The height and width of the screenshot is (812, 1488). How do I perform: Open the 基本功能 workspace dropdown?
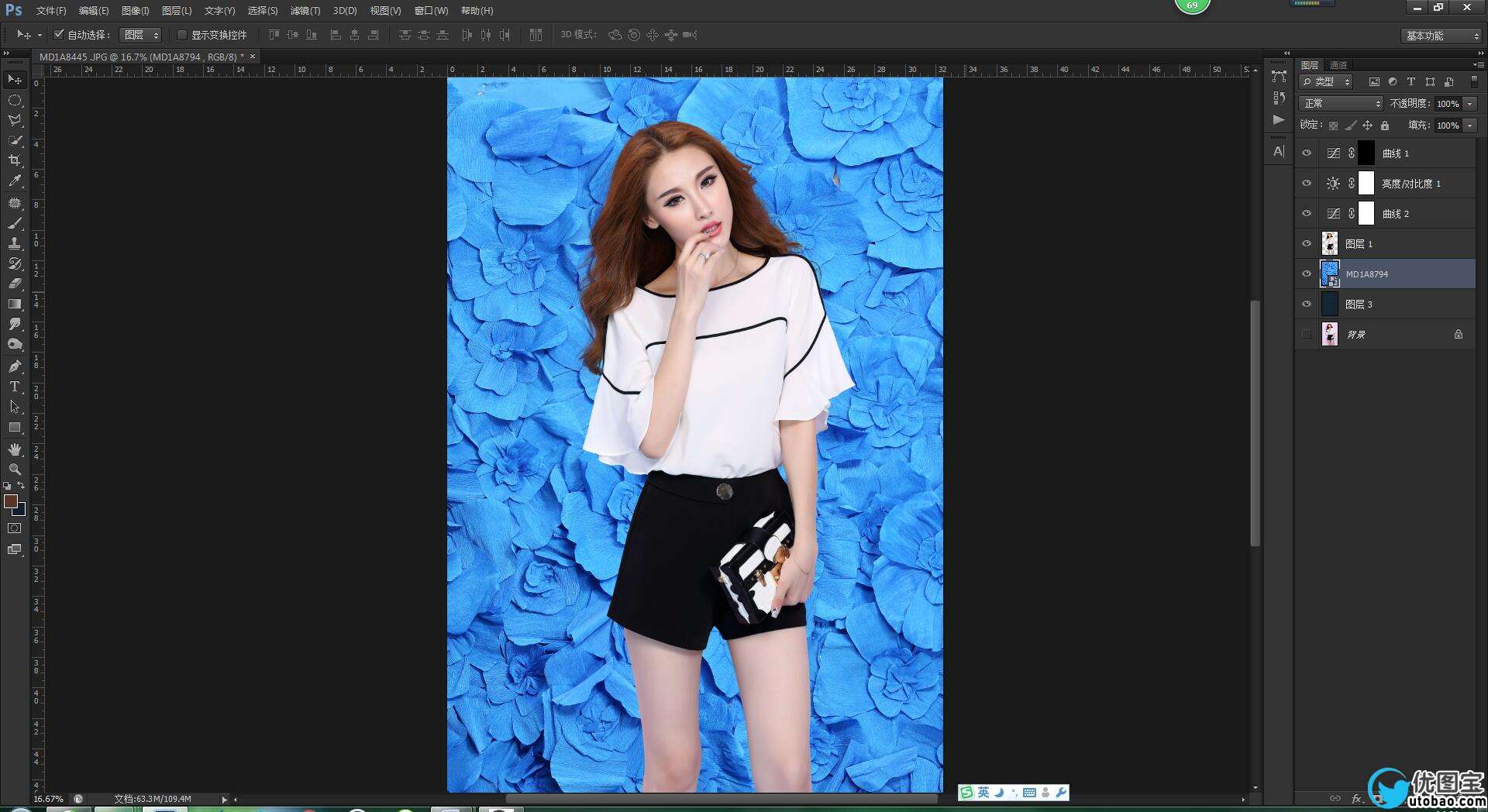(x=1441, y=36)
